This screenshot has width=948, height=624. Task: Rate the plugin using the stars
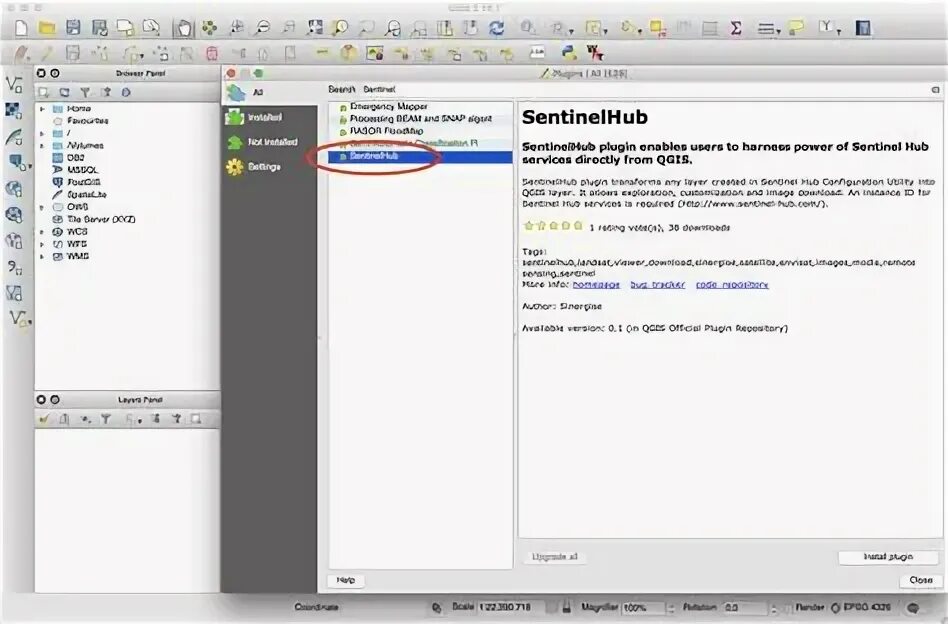[x=553, y=226]
